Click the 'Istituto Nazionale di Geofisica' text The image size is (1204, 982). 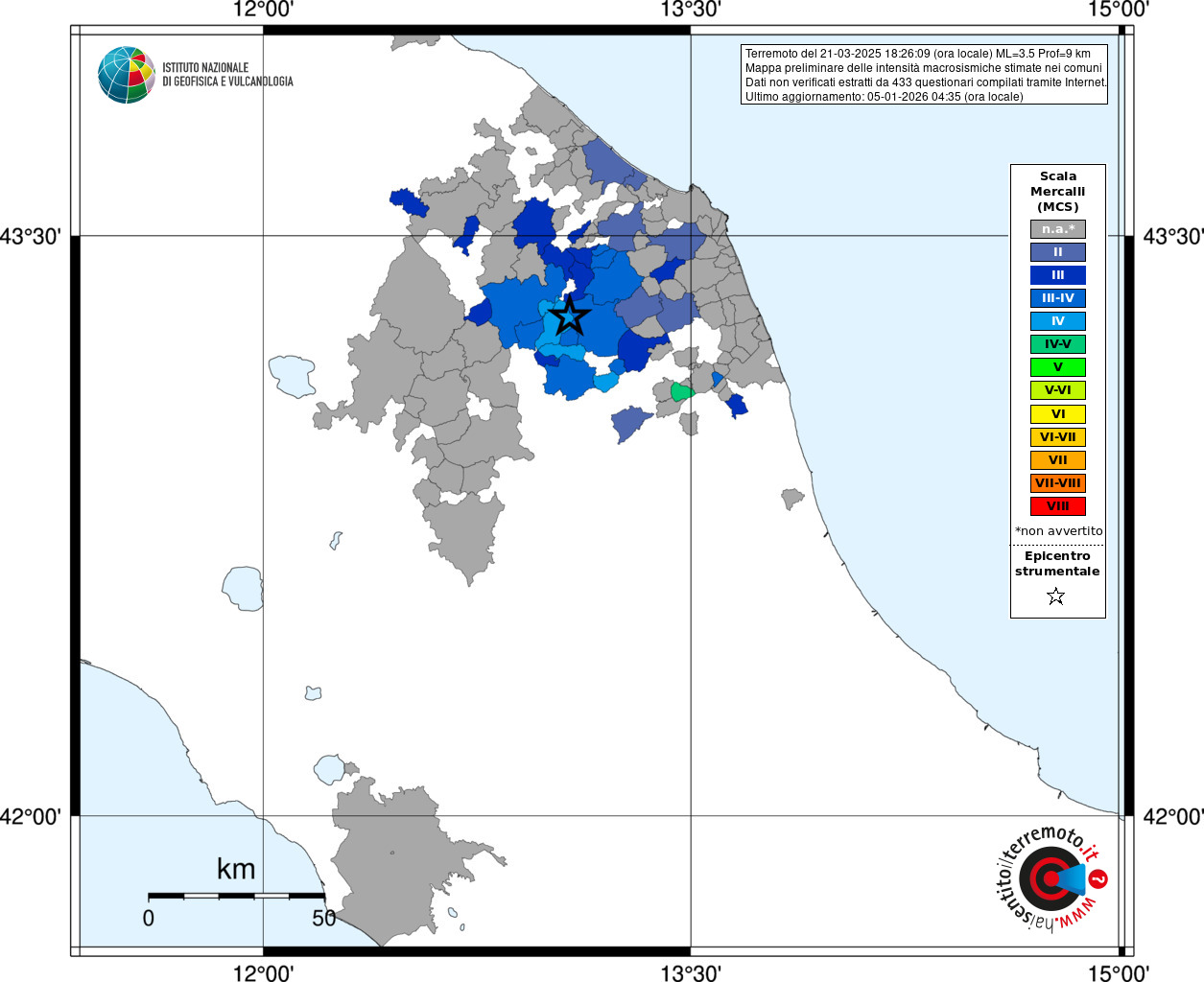pyautogui.click(x=227, y=75)
